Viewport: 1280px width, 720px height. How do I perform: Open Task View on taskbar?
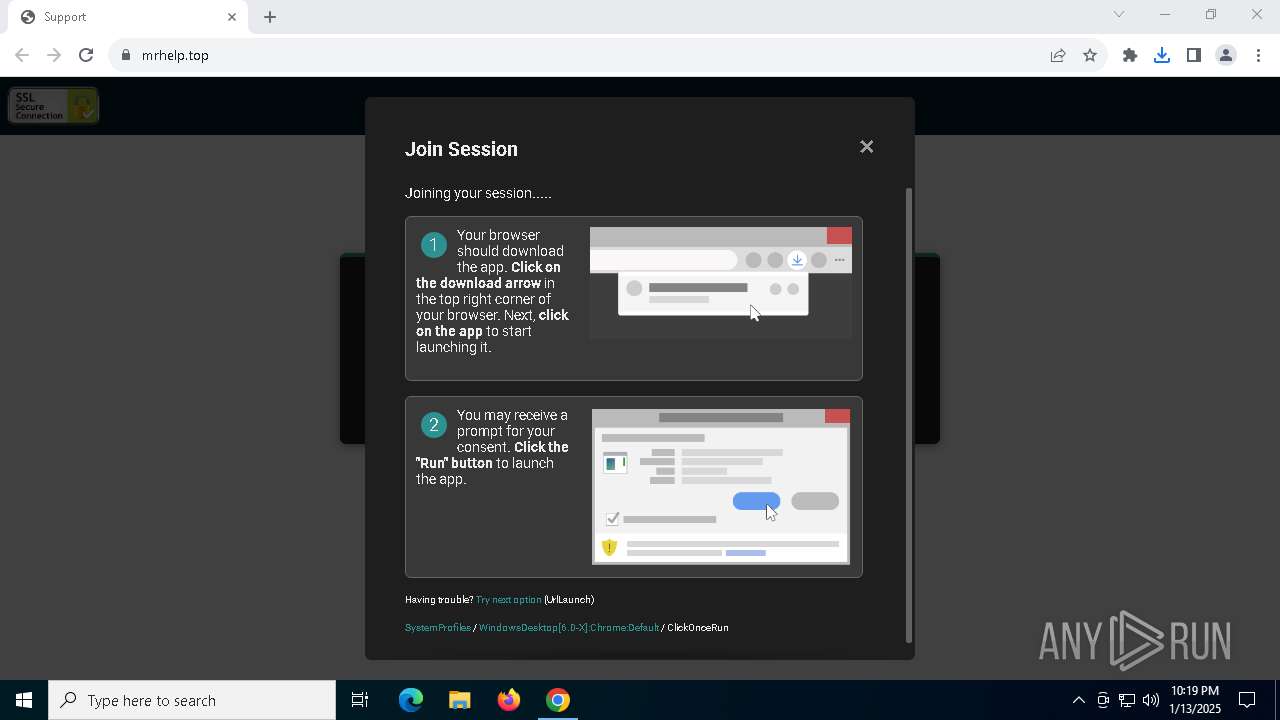(x=360, y=700)
